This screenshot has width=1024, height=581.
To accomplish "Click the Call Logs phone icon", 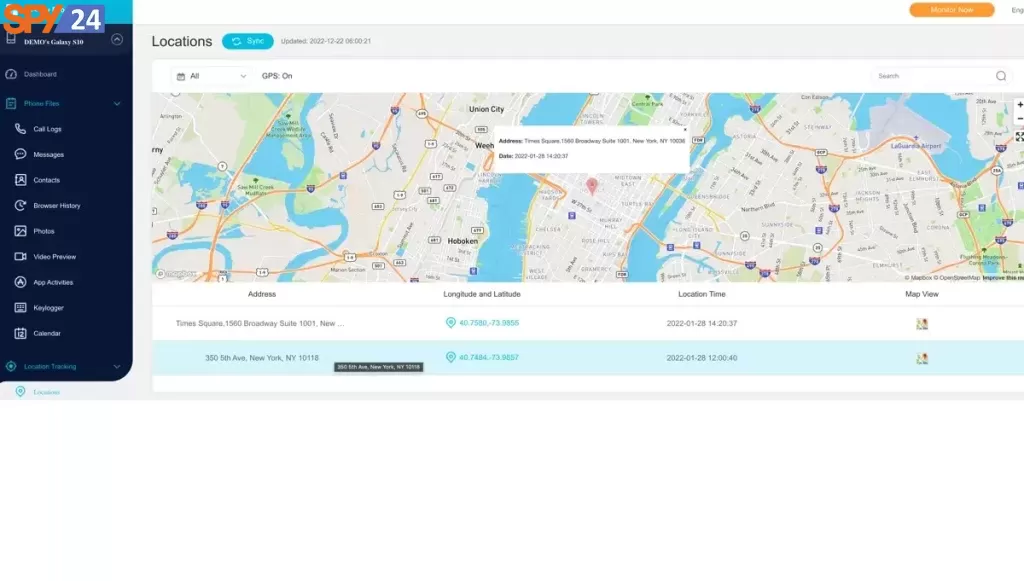I will pos(20,129).
